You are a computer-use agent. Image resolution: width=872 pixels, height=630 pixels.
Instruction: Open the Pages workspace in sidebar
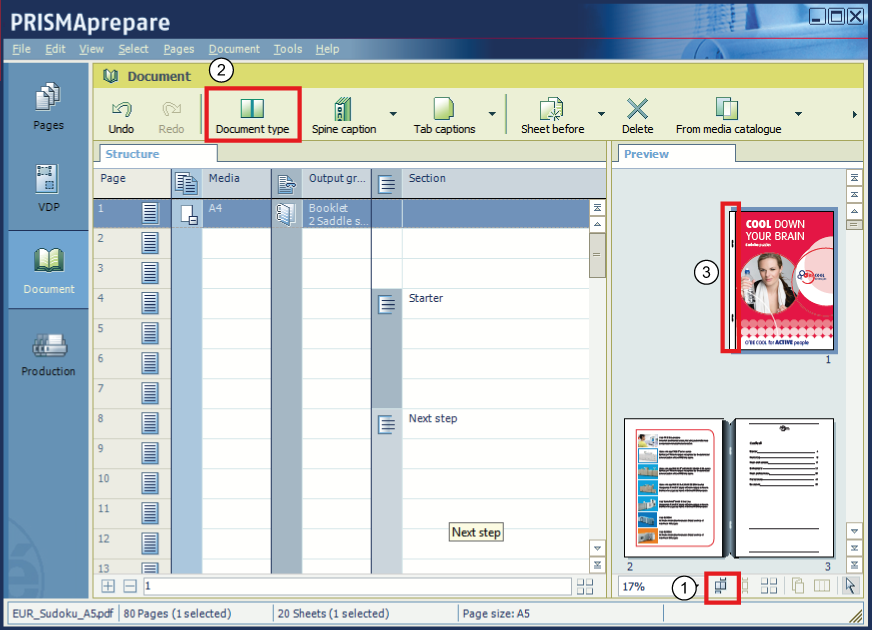49,107
